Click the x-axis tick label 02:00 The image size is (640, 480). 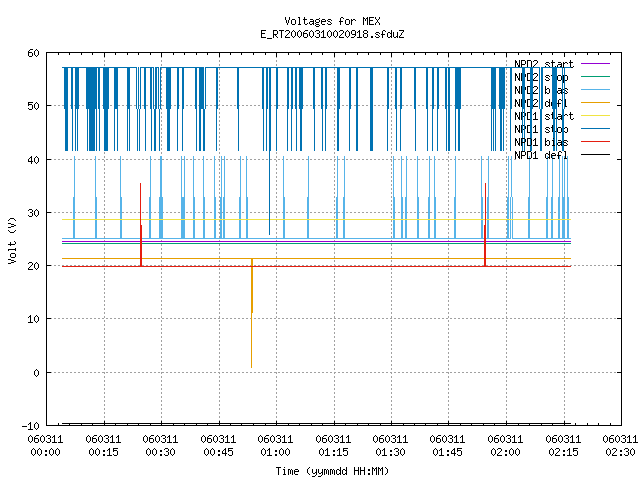(506, 452)
